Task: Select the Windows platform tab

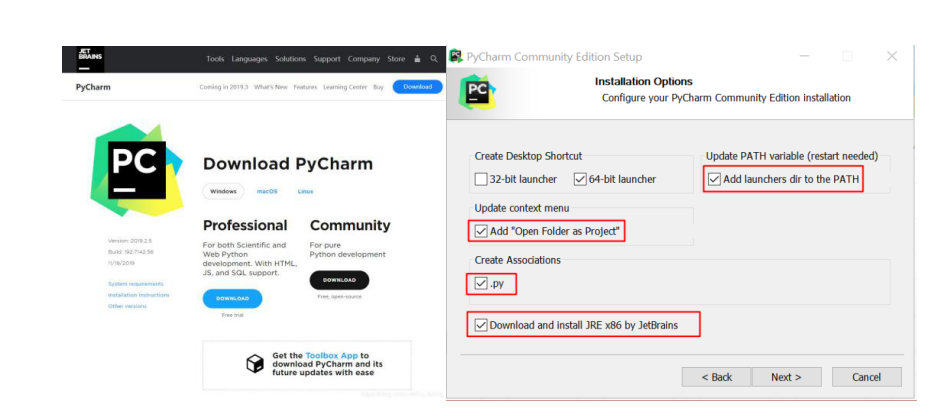Action: [x=224, y=191]
